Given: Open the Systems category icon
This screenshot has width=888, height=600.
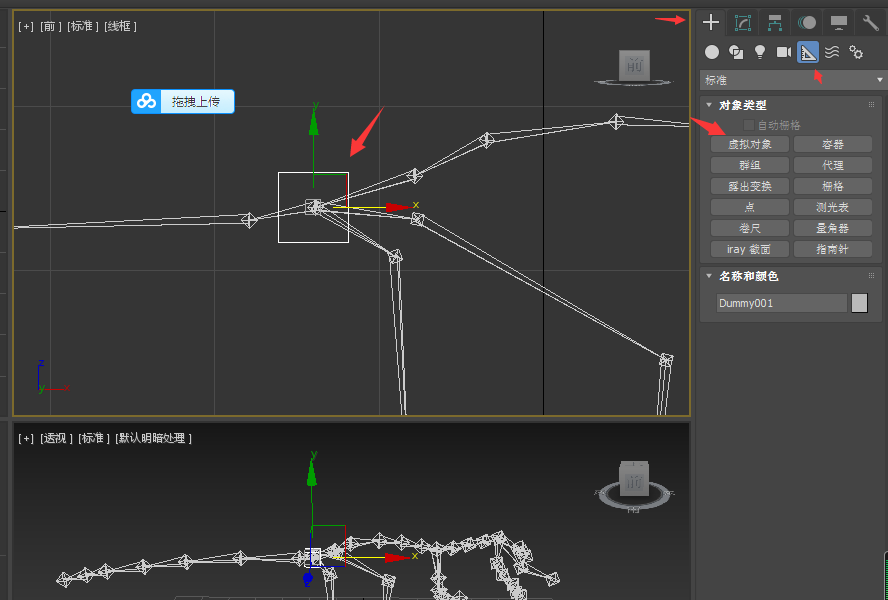Looking at the screenshot, I should pos(855,52).
